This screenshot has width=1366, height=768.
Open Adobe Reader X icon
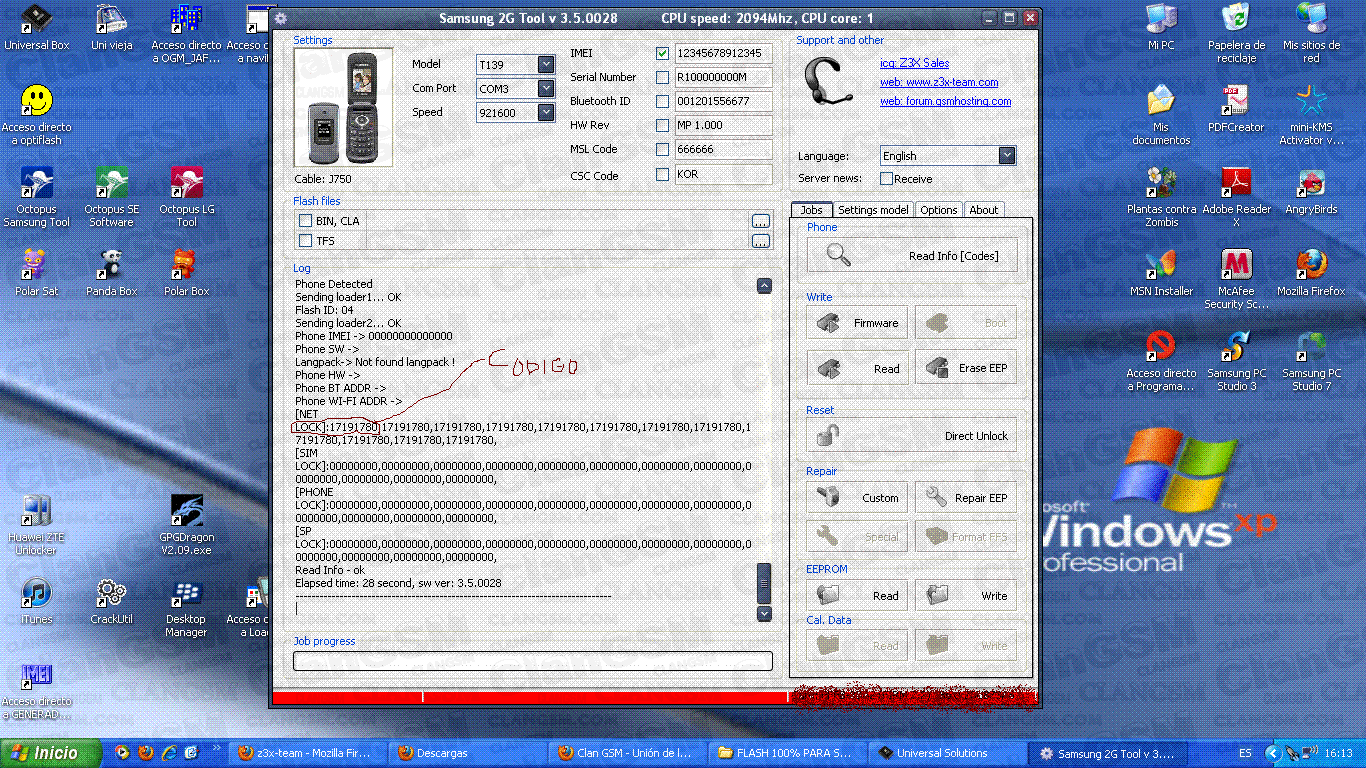coord(1236,197)
